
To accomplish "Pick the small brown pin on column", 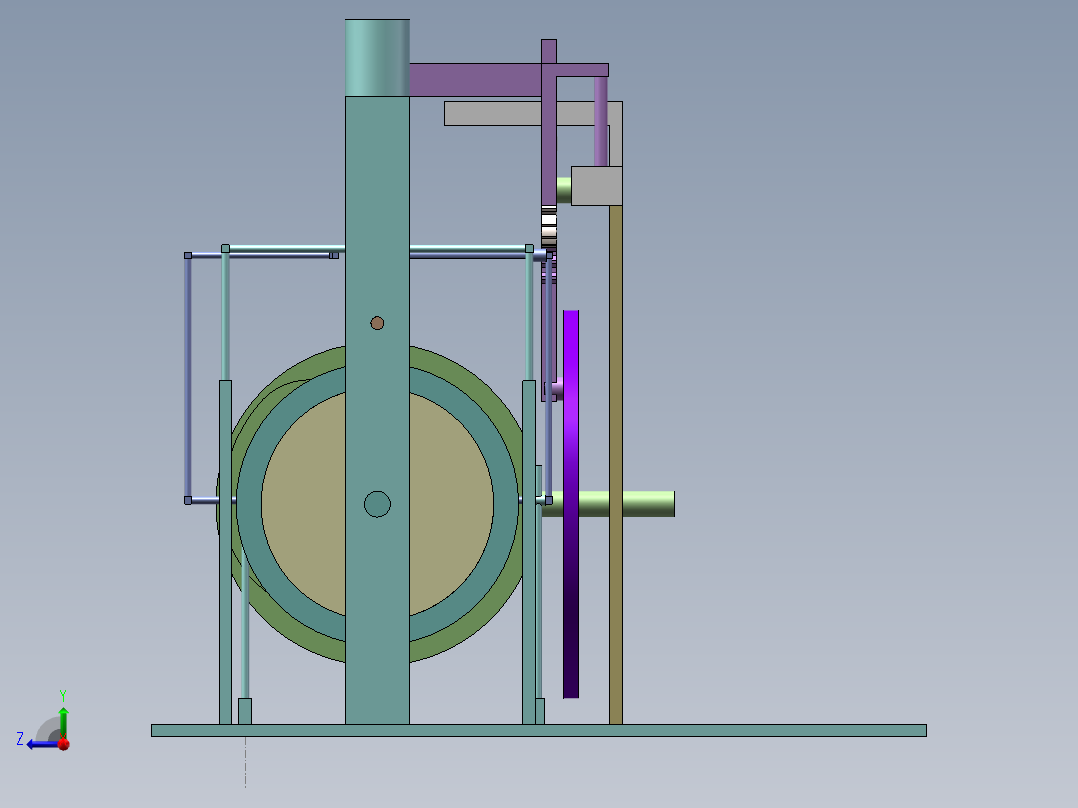I will click(377, 323).
